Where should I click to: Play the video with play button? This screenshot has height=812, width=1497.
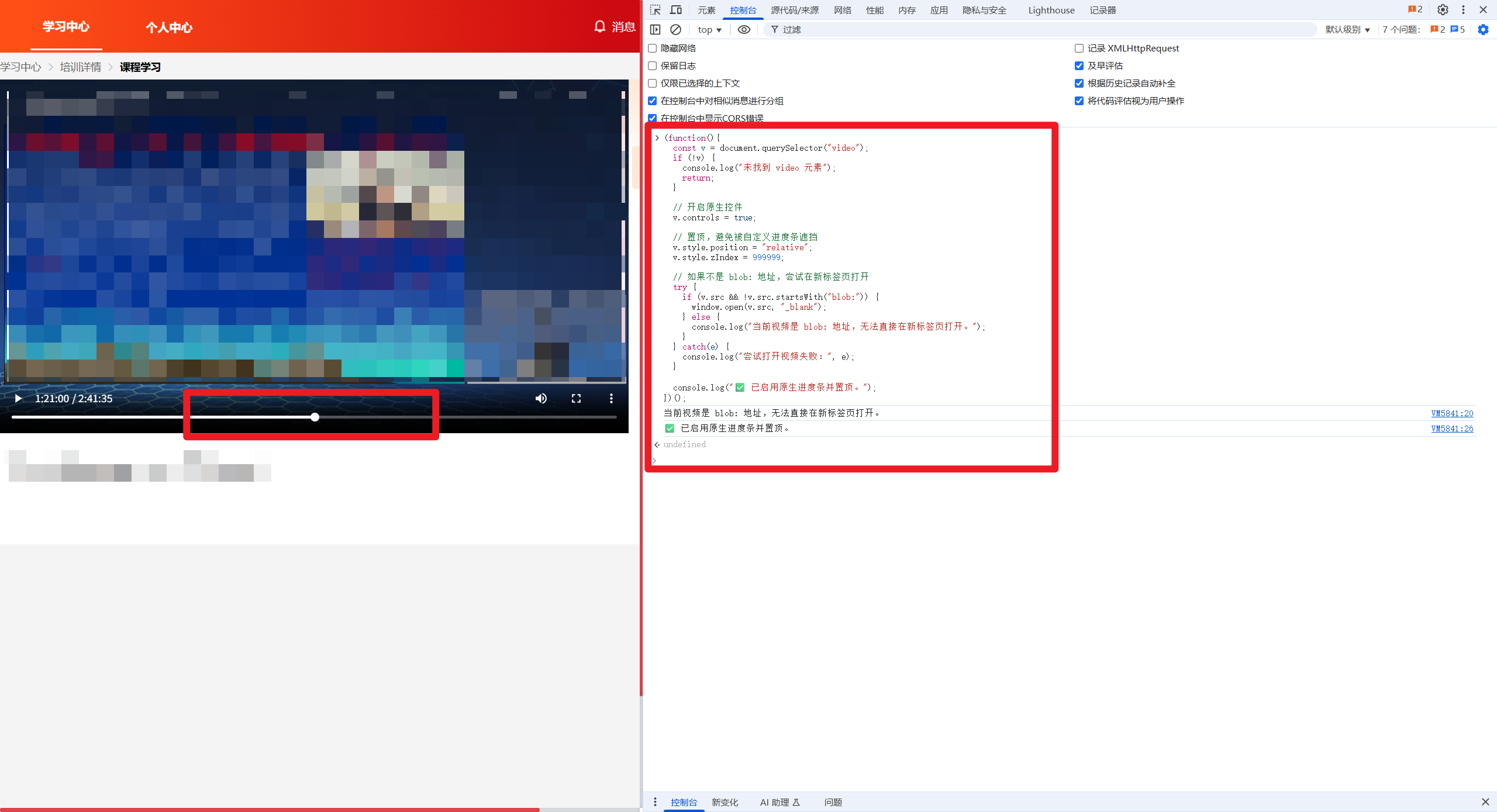click(x=18, y=398)
